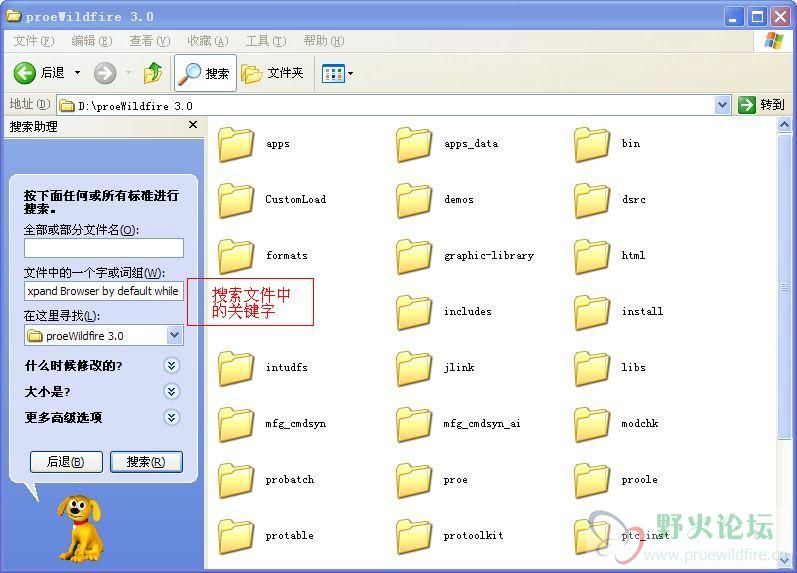Select the CustomLoad folder icon

(x=236, y=200)
